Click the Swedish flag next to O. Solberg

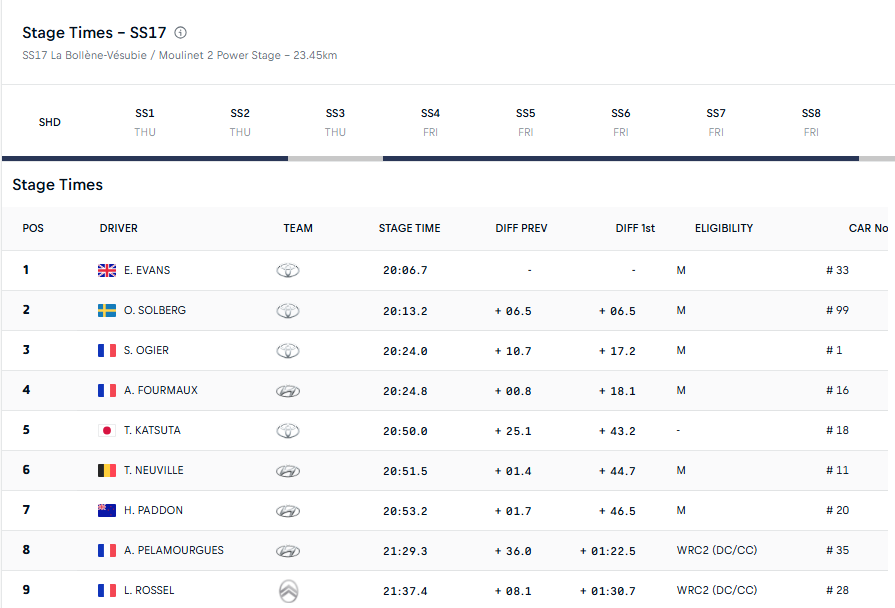click(107, 310)
